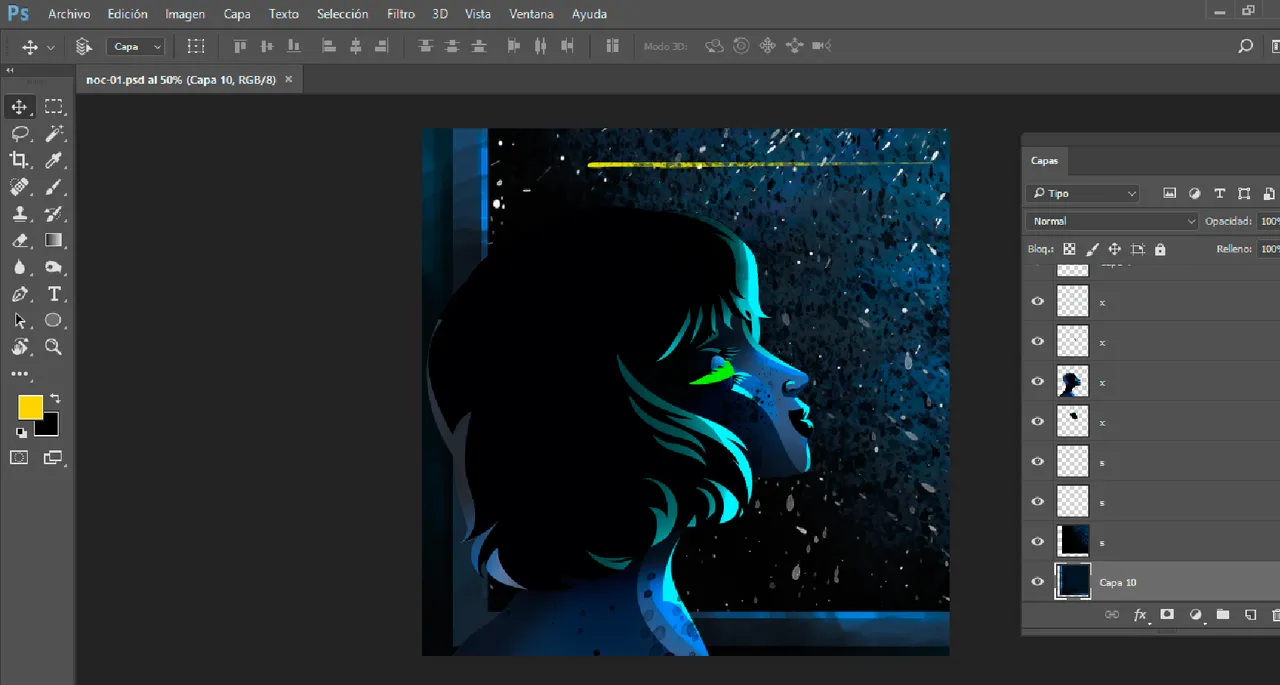Viewport: 1280px width, 685px height.
Task: Open the Edit Toolbar three-dots button
Action: pos(19,374)
